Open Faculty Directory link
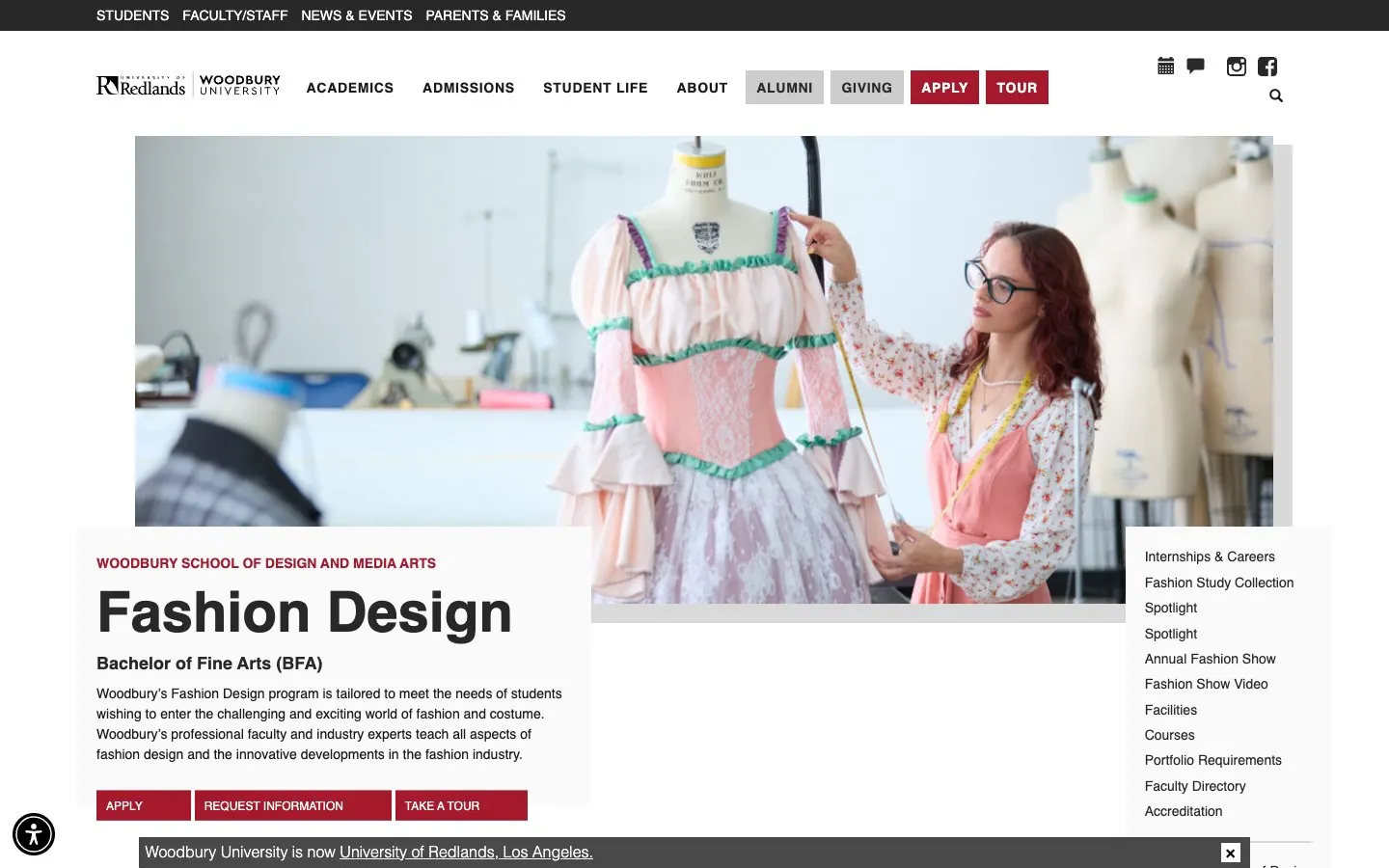Viewport: 1389px width, 868px height. tap(1195, 786)
